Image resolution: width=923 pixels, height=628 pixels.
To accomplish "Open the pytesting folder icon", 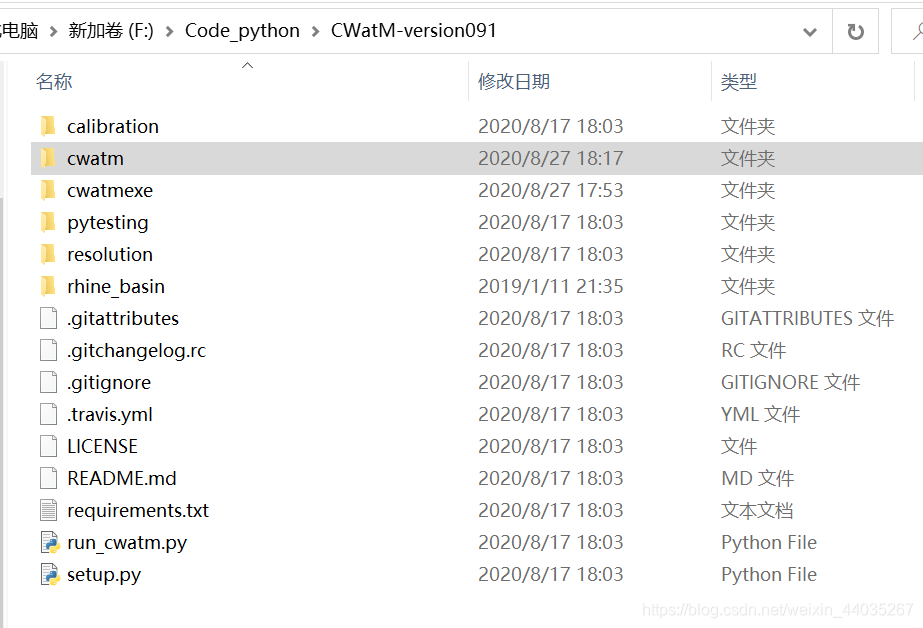I will (x=48, y=222).
